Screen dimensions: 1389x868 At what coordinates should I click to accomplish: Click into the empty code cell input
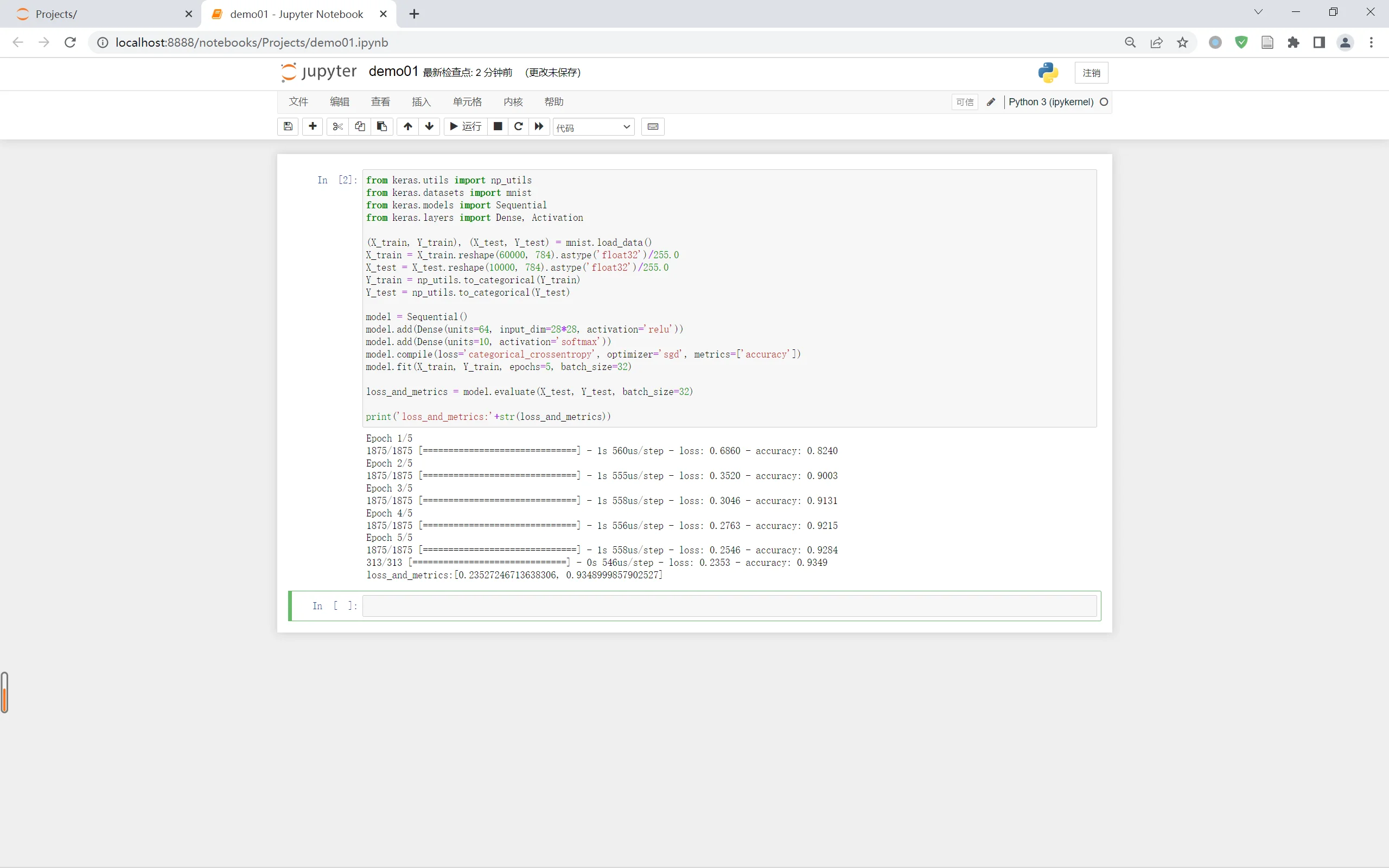point(729,606)
